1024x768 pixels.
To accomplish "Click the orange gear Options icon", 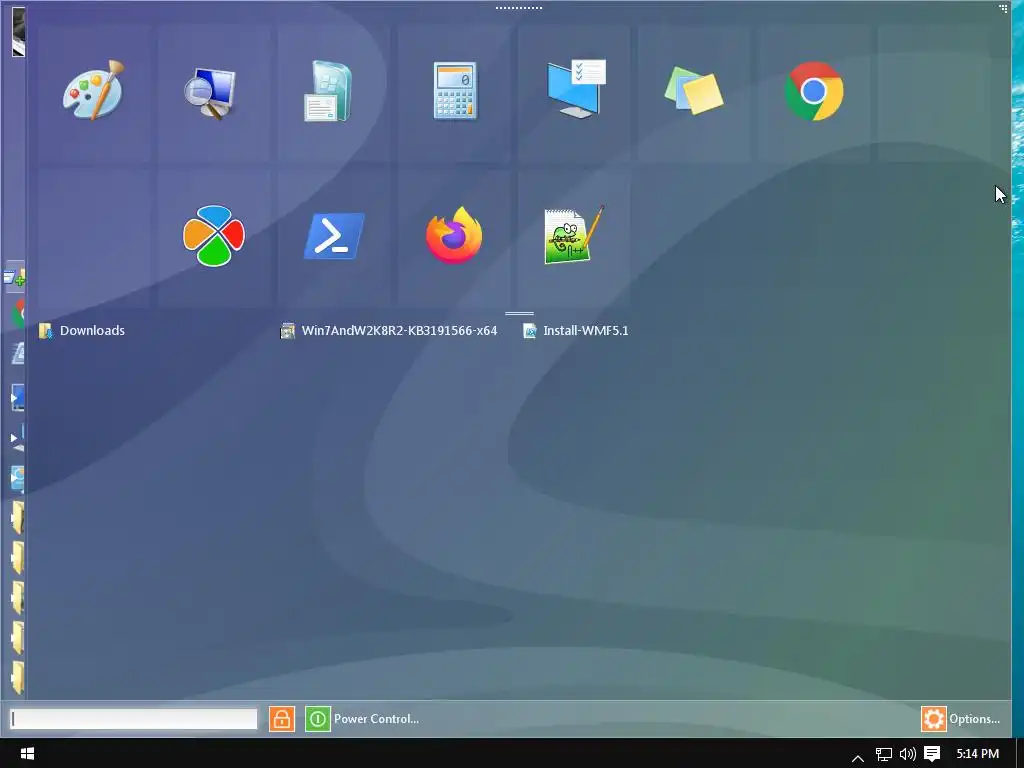I will point(933,719).
